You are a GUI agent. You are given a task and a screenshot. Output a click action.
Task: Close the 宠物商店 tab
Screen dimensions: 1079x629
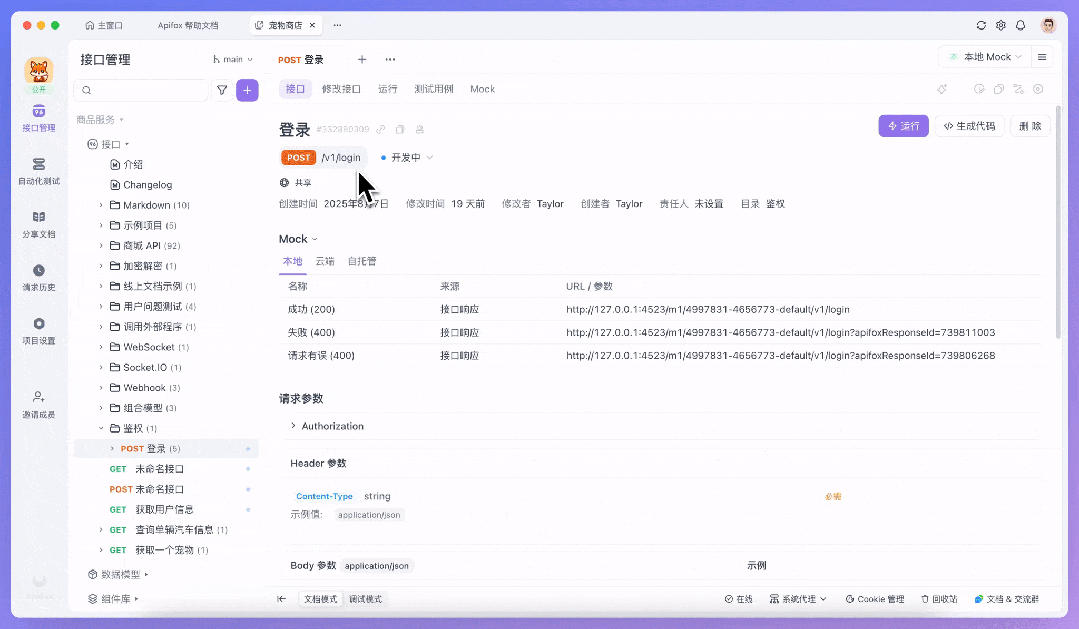pos(312,25)
